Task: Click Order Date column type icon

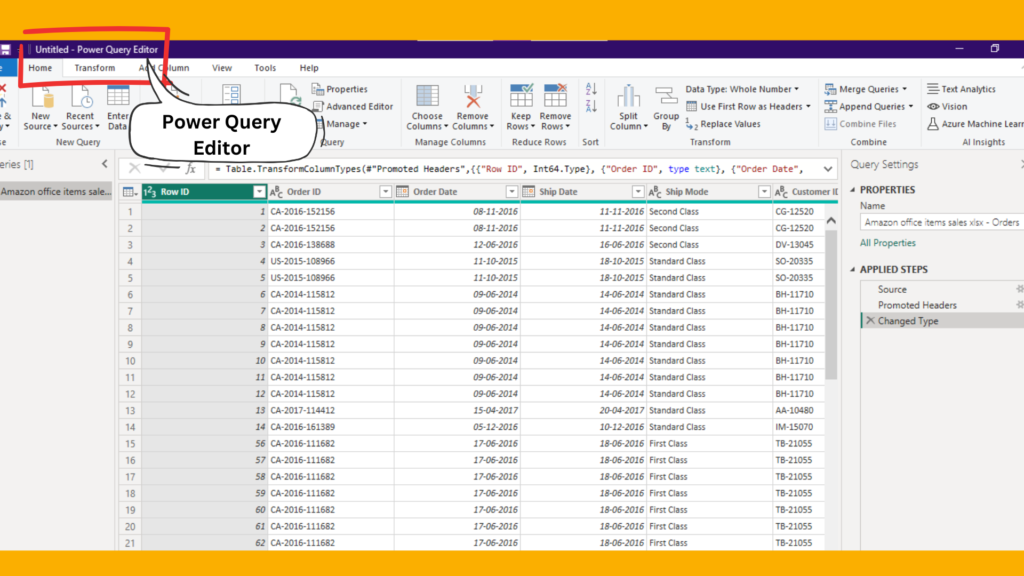Action: (x=402, y=192)
